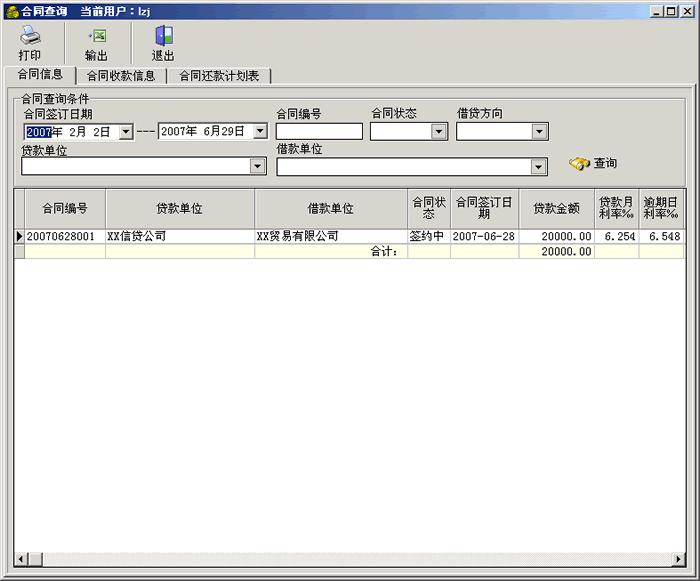This screenshot has height=581, width=700.
Task: Click the 贷款金额 column header
Action: pos(557,209)
